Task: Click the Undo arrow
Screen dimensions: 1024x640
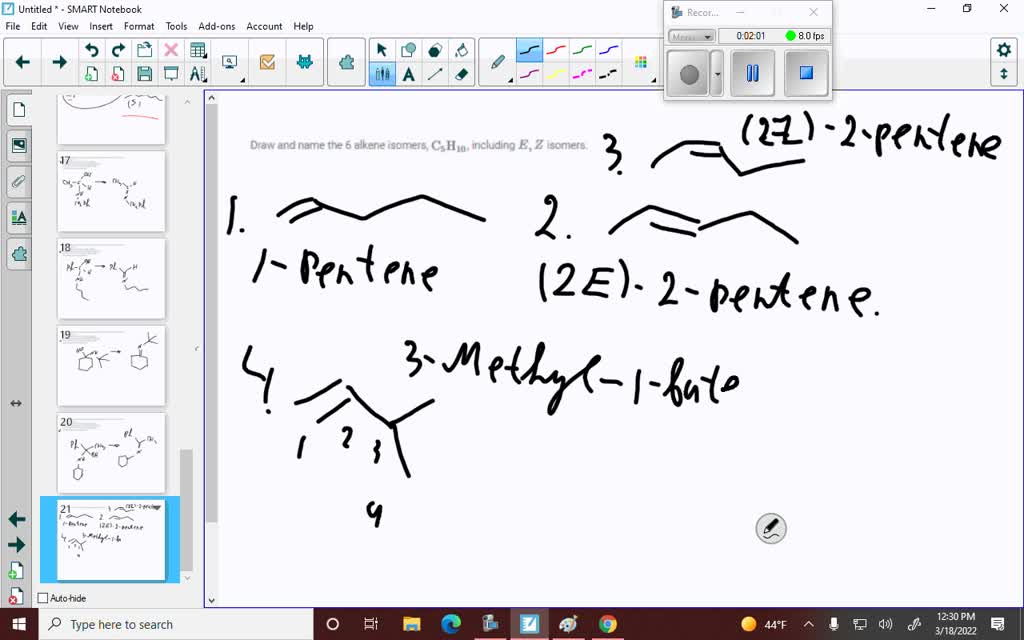Action: pos(92,49)
